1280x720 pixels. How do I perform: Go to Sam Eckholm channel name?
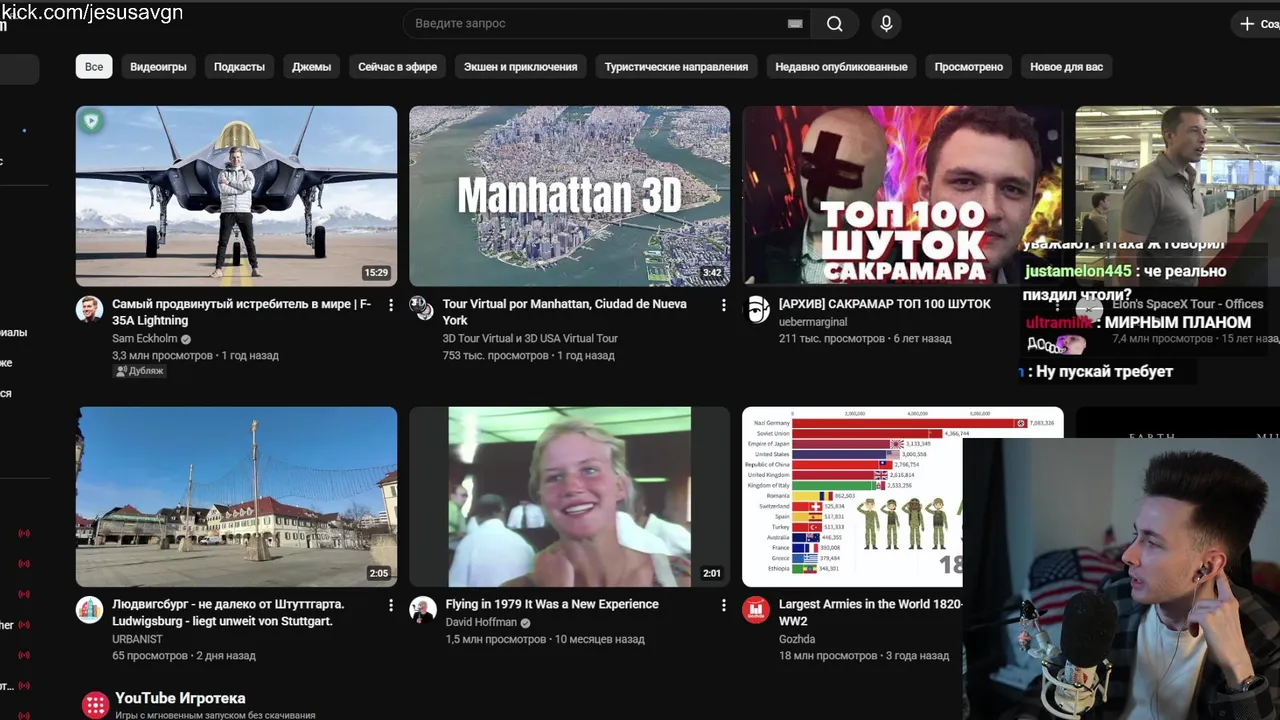[x=144, y=339]
